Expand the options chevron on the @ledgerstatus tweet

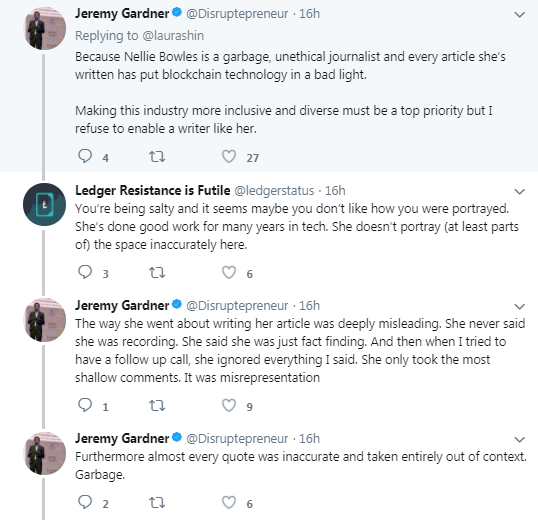click(520, 191)
